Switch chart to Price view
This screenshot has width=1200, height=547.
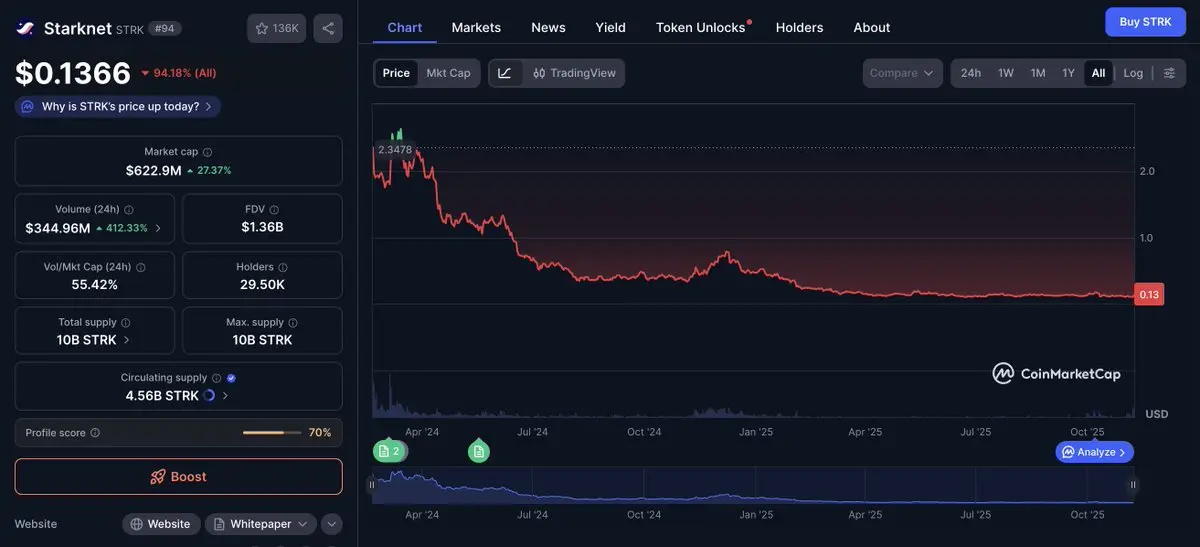[x=396, y=73]
